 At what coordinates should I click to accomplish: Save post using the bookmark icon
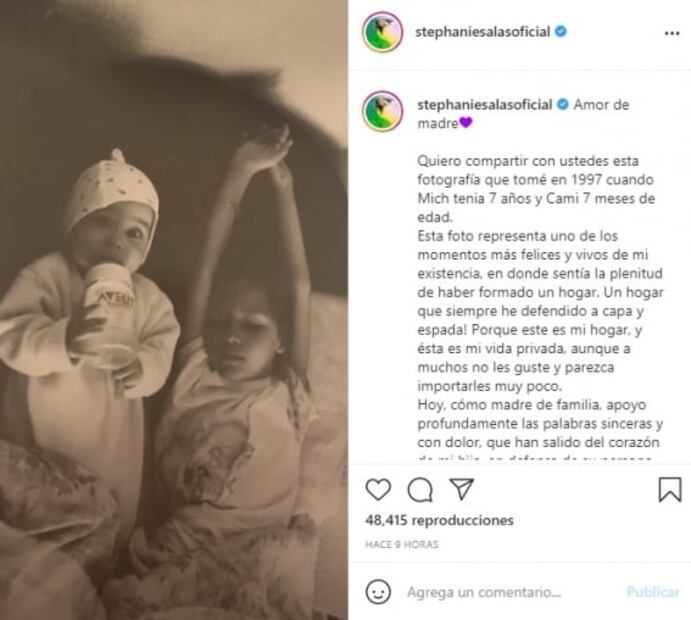tap(670, 490)
